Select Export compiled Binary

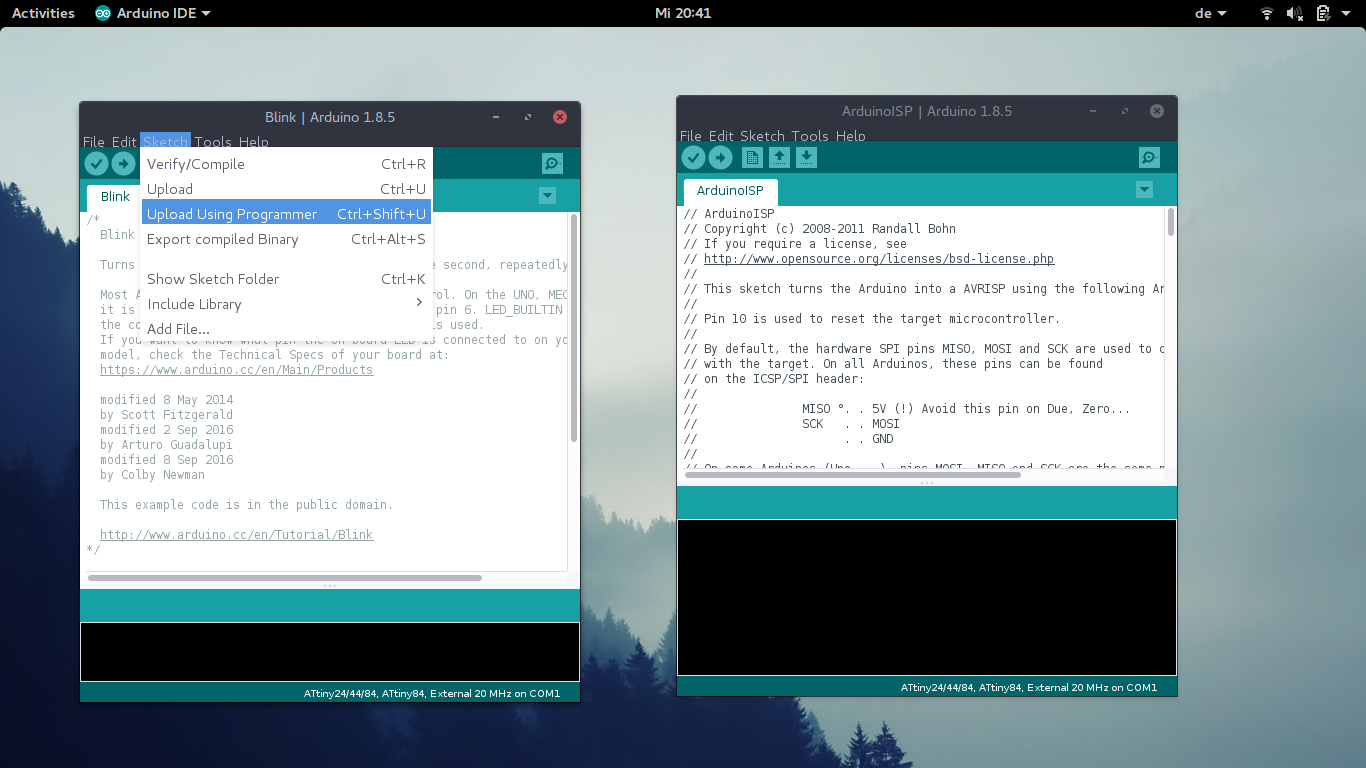tap(286, 239)
